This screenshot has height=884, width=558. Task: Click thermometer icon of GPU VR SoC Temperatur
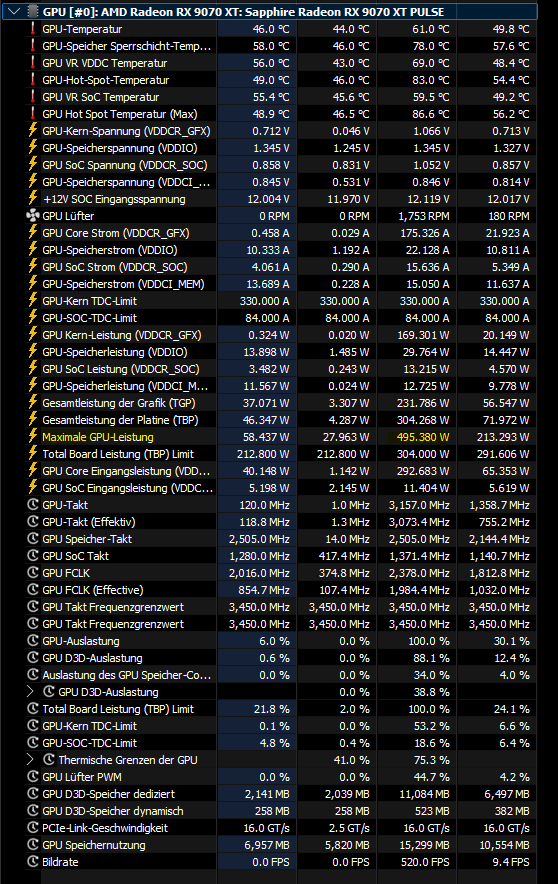pyautogui.click(x=33, y=96)
